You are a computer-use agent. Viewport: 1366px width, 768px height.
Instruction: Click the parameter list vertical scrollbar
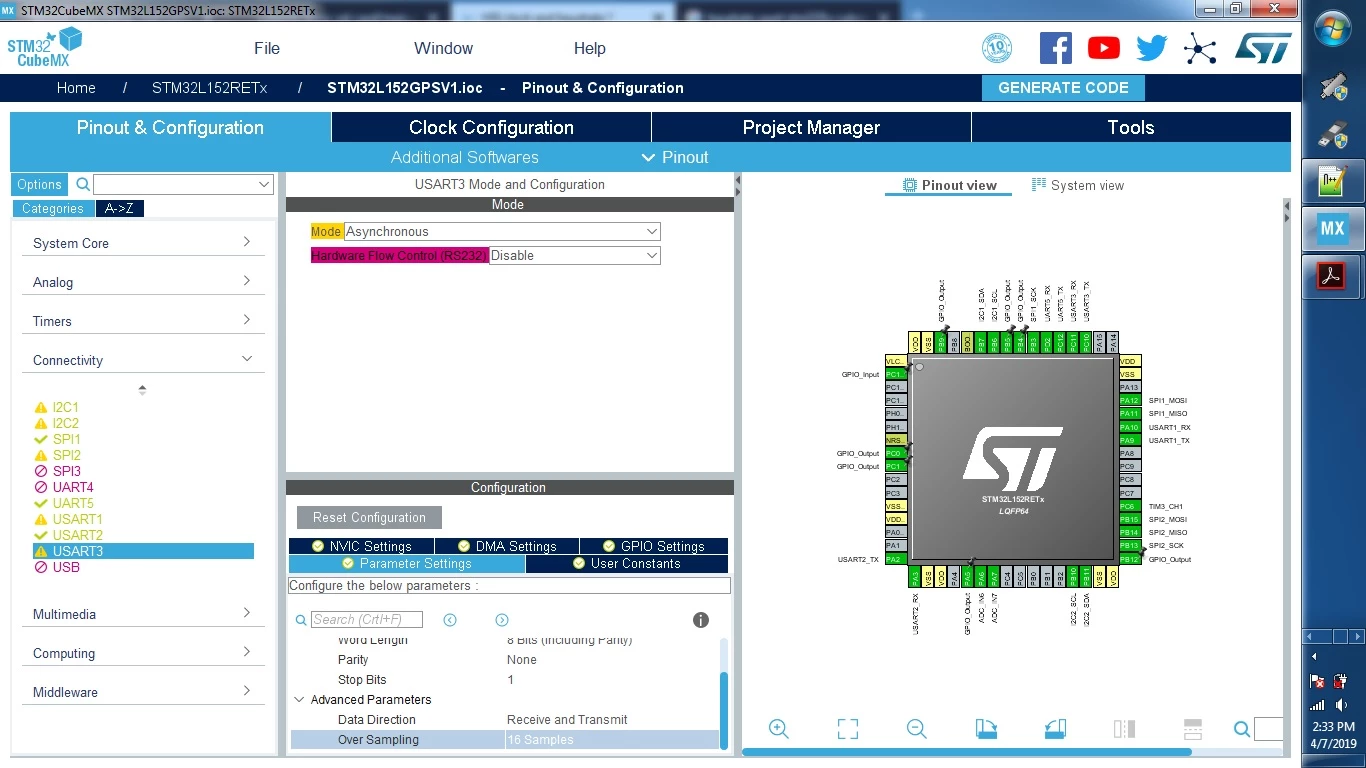[x=724, y=710]
